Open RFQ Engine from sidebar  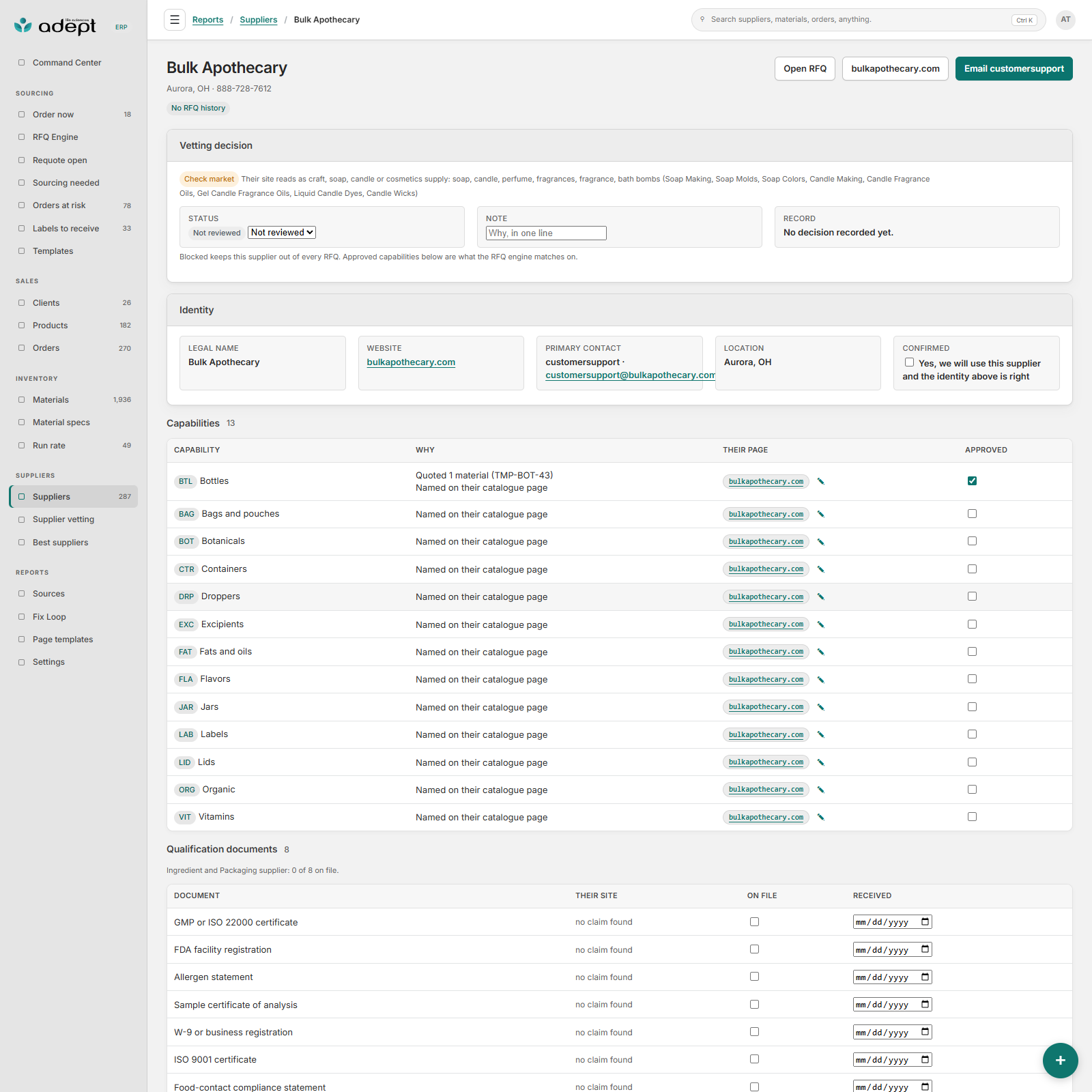pos(74,137)
